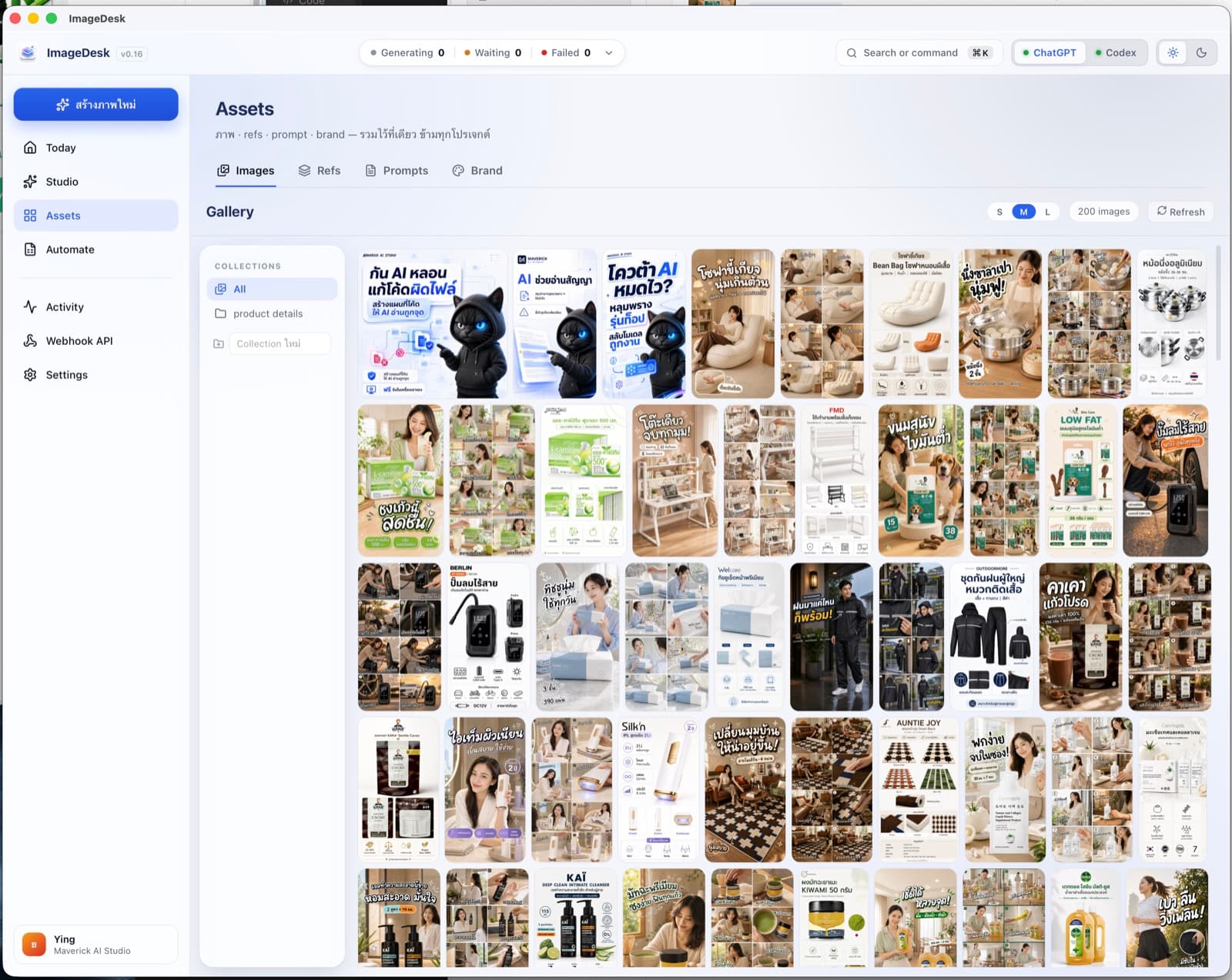Click the Studio sparkle icon

30,182
